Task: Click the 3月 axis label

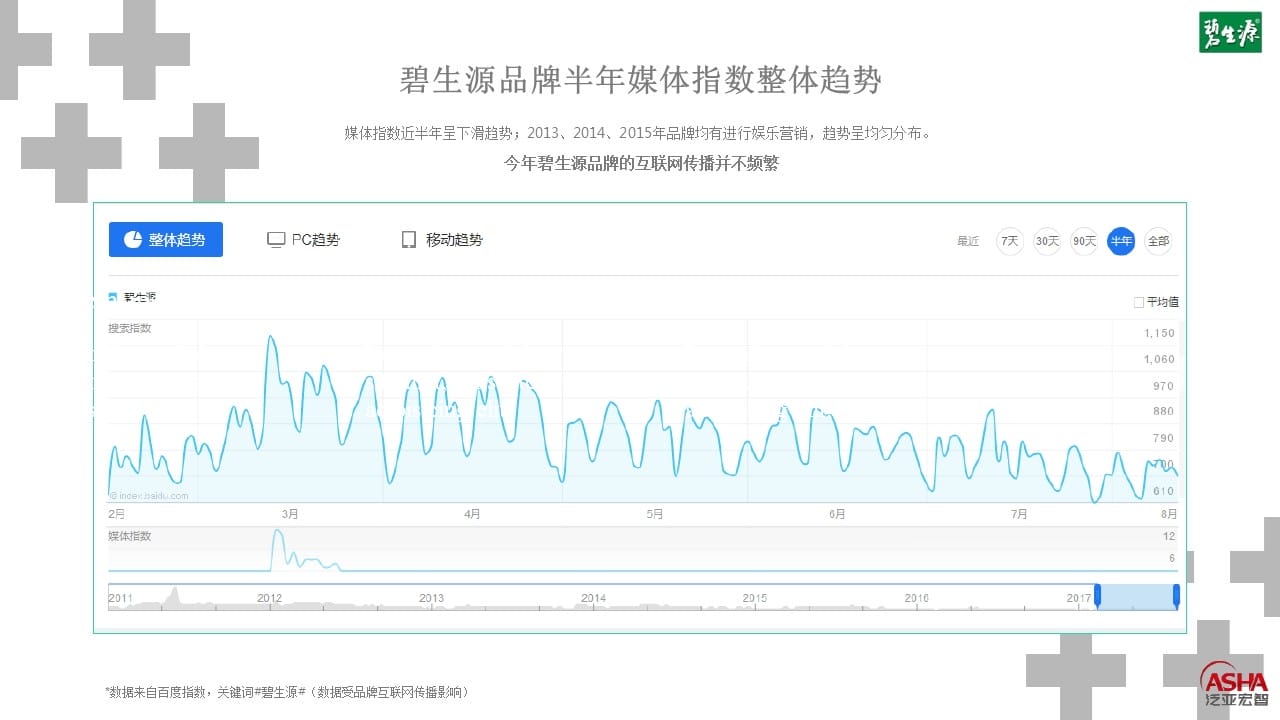Action: (x=290, y=514)
